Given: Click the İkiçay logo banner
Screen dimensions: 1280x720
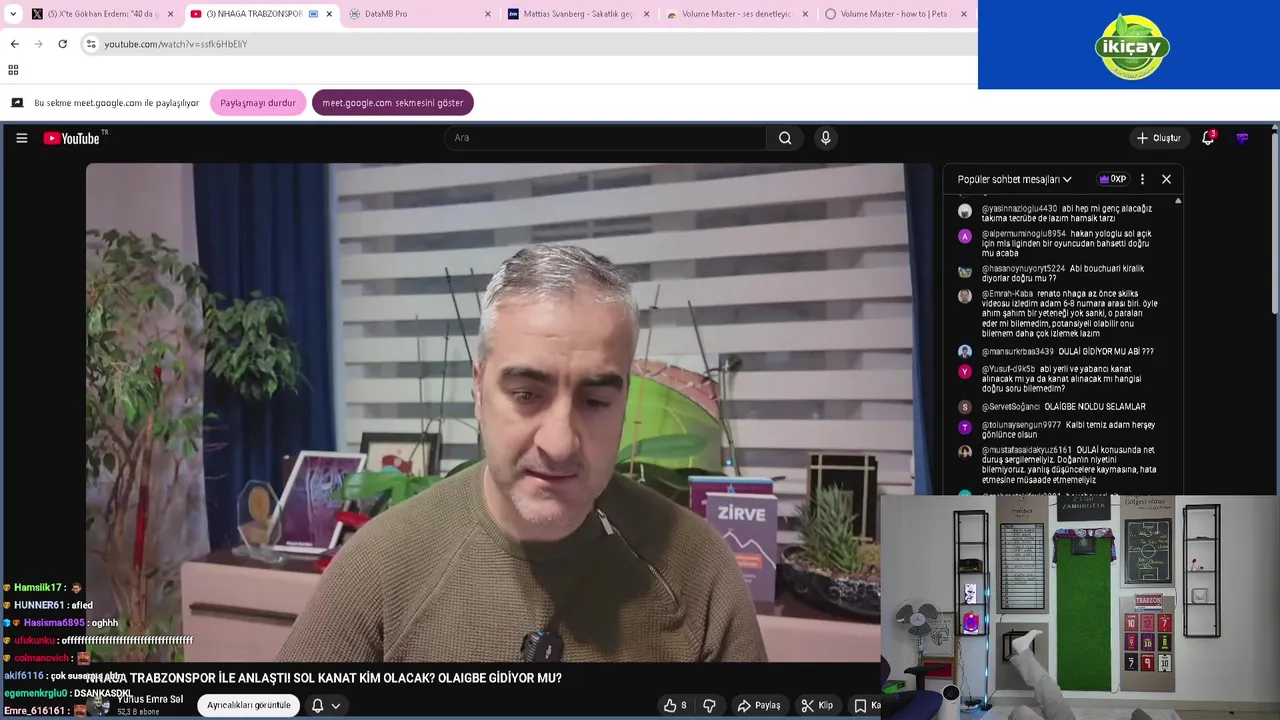Looking at the screenshot, I should pyautogui.click(x=1129, y=45).
